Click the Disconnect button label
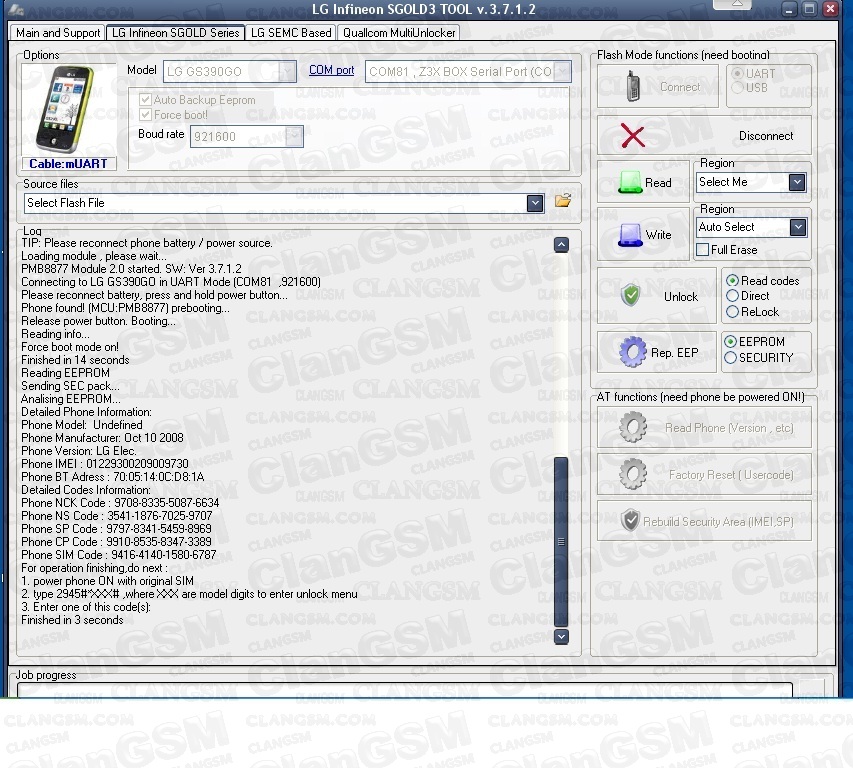 [x=766, y=136]
